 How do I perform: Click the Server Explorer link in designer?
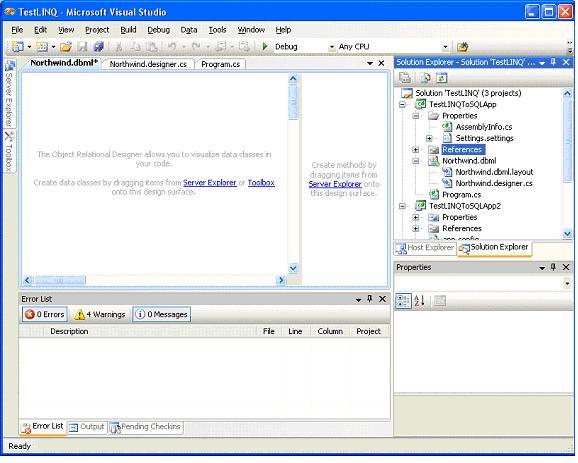point(209,182)
